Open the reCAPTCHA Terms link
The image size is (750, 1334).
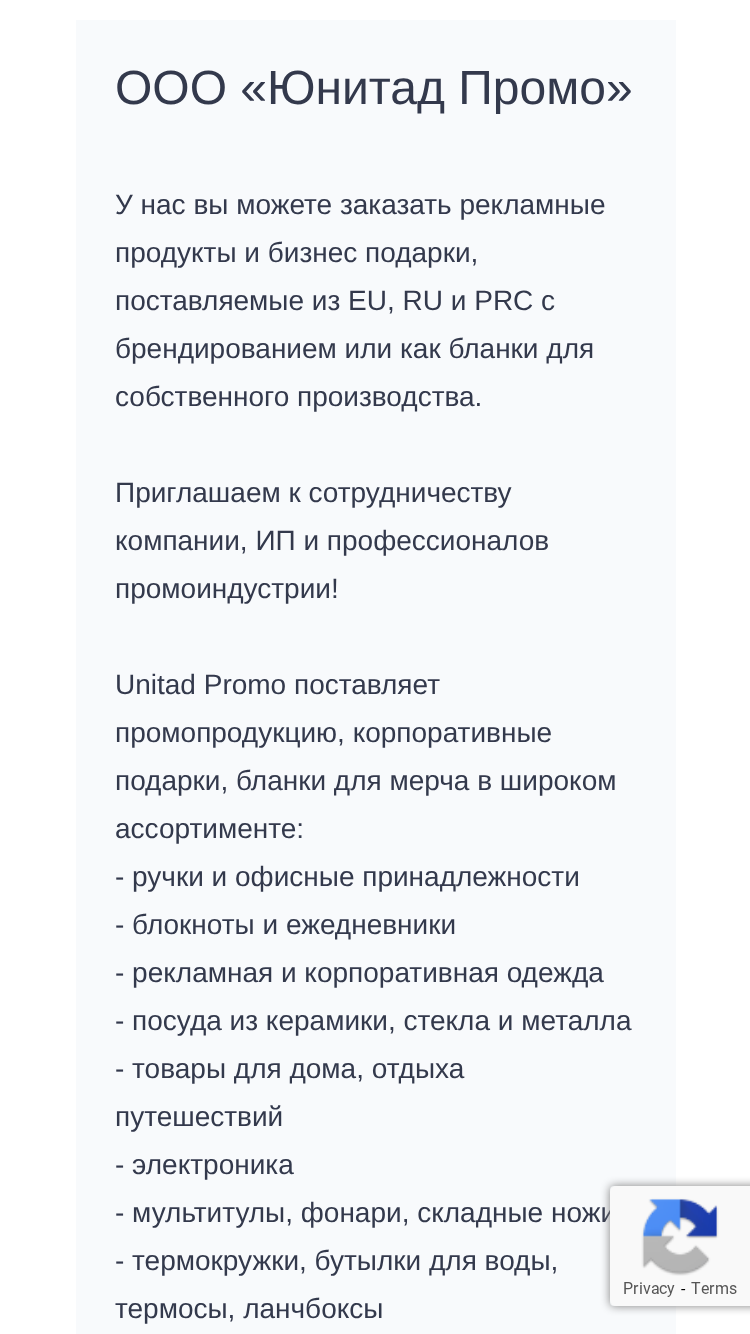pos(714,1288)
